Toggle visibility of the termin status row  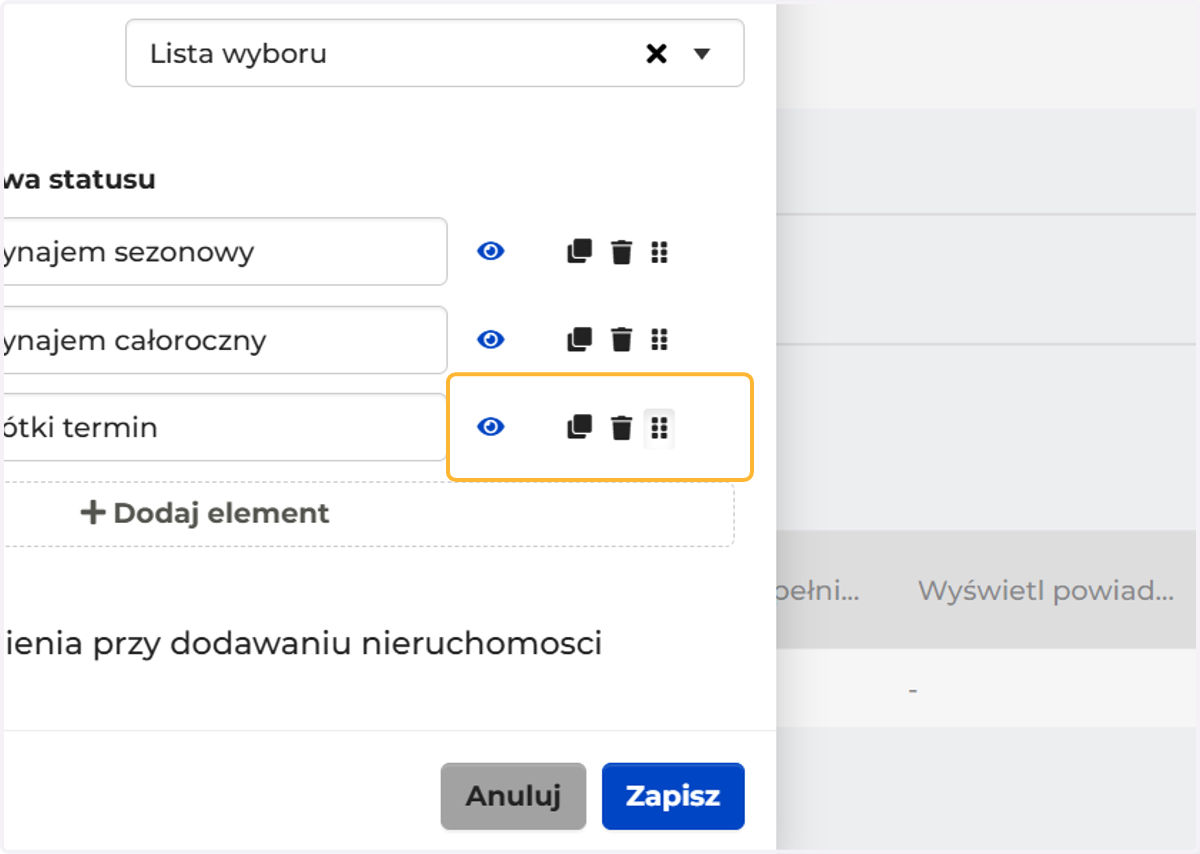coord(490,427)
